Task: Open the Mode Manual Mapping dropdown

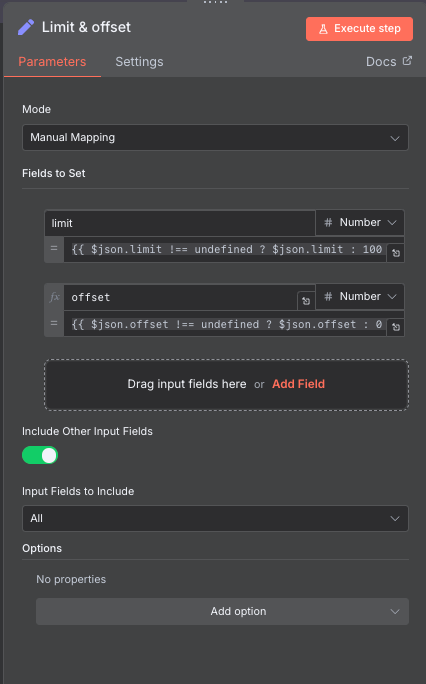Action: (215, 138)
